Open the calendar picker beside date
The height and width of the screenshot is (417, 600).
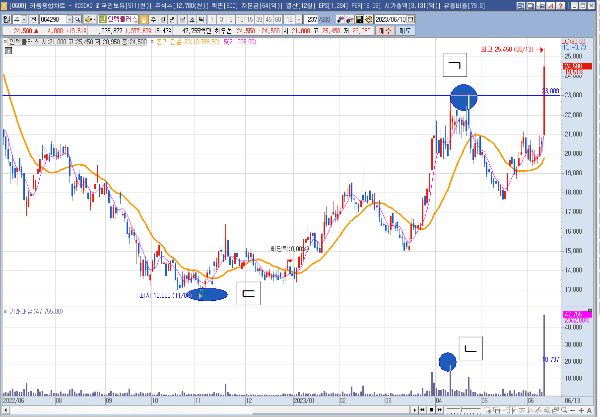(411, 19)
